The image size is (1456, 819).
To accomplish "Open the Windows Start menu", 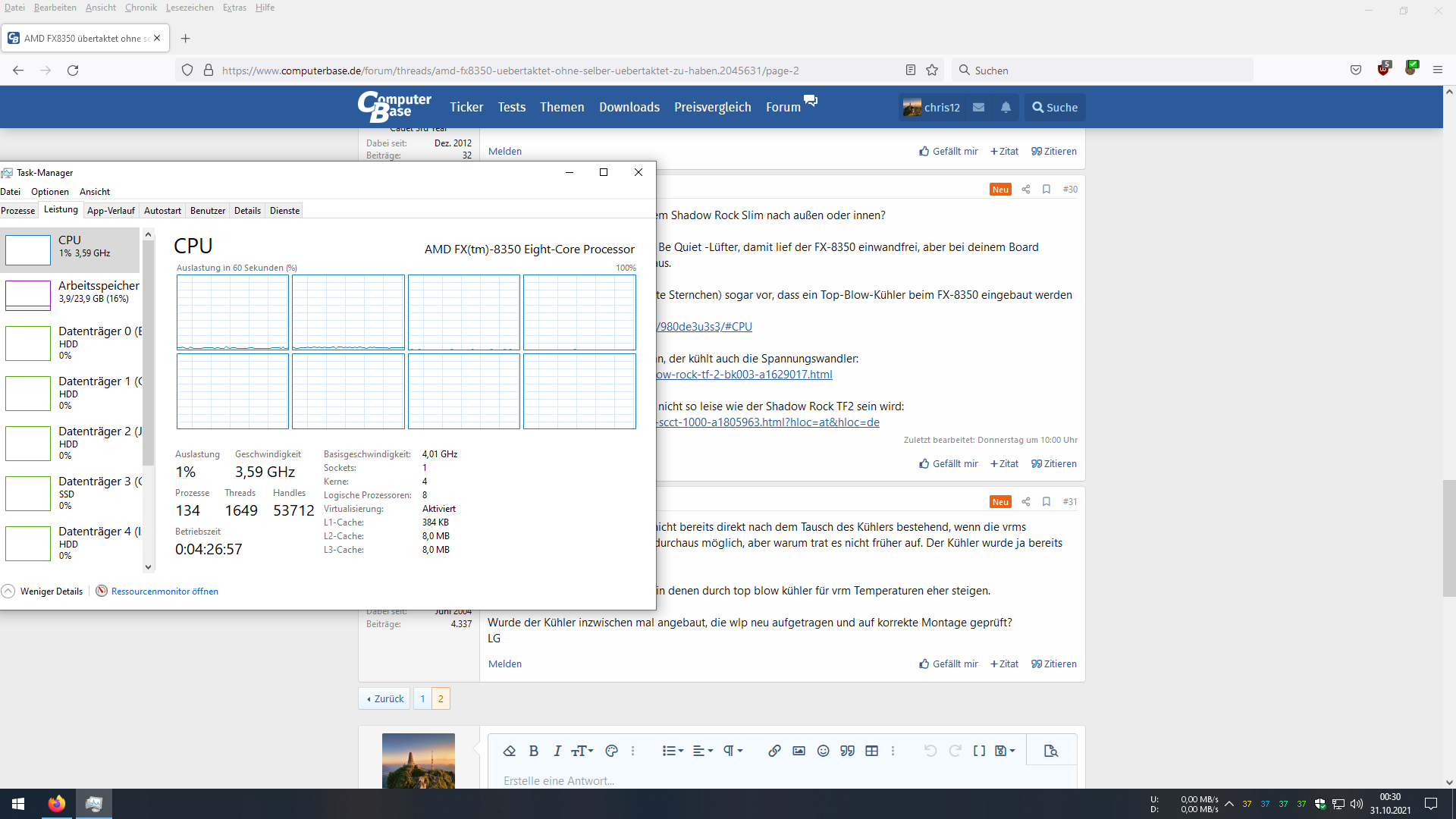I will (18, 804).
